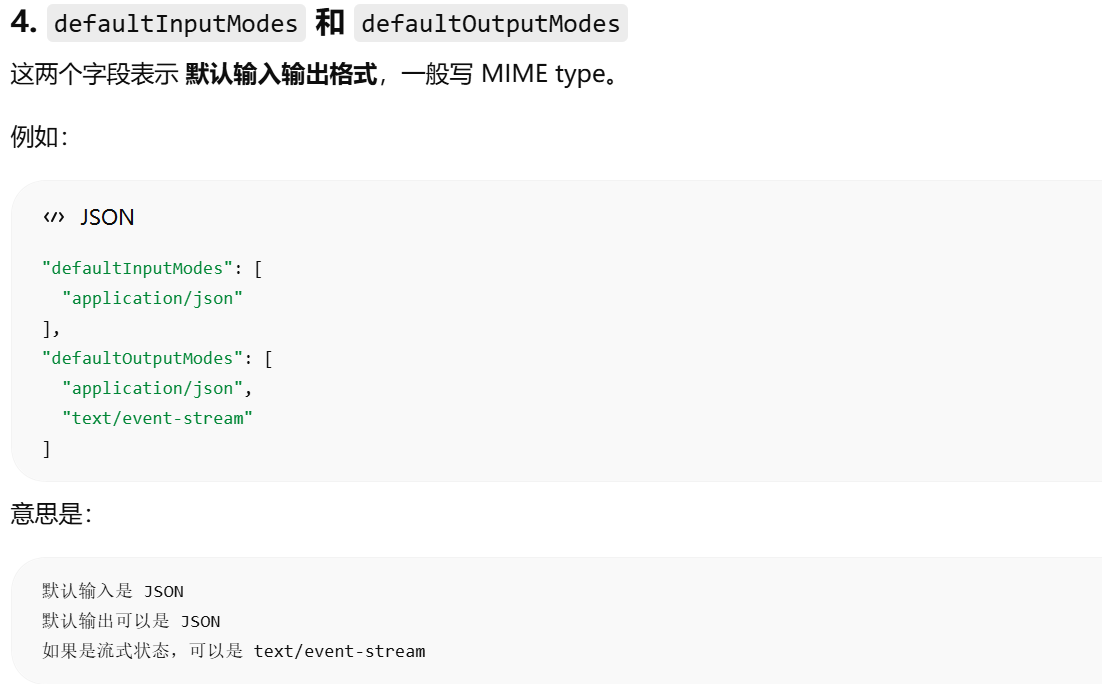
Task: Click text/event-stream in the bottom explanation block
Action: click(339, 652)
